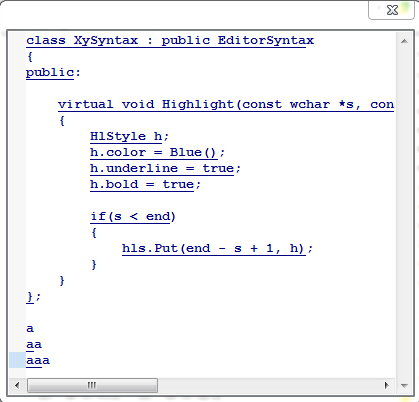Place the cursor in 'HlStyle h;'
This screenshot has width=419, height=402.
click(x=130, y=137)
